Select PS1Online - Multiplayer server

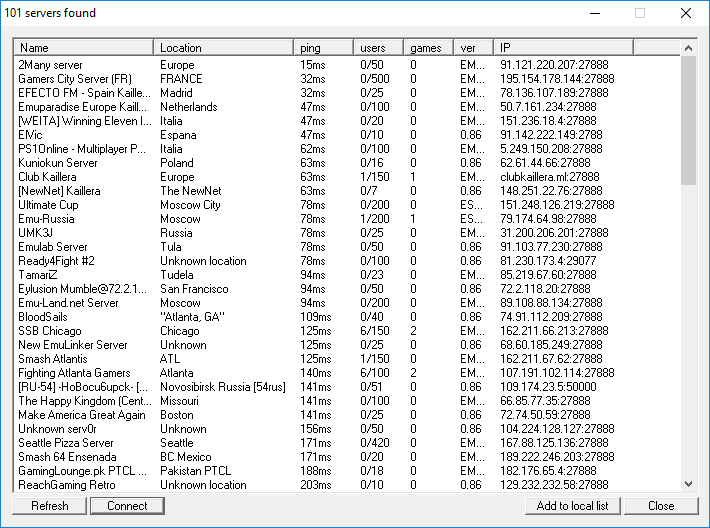point(347,149)
